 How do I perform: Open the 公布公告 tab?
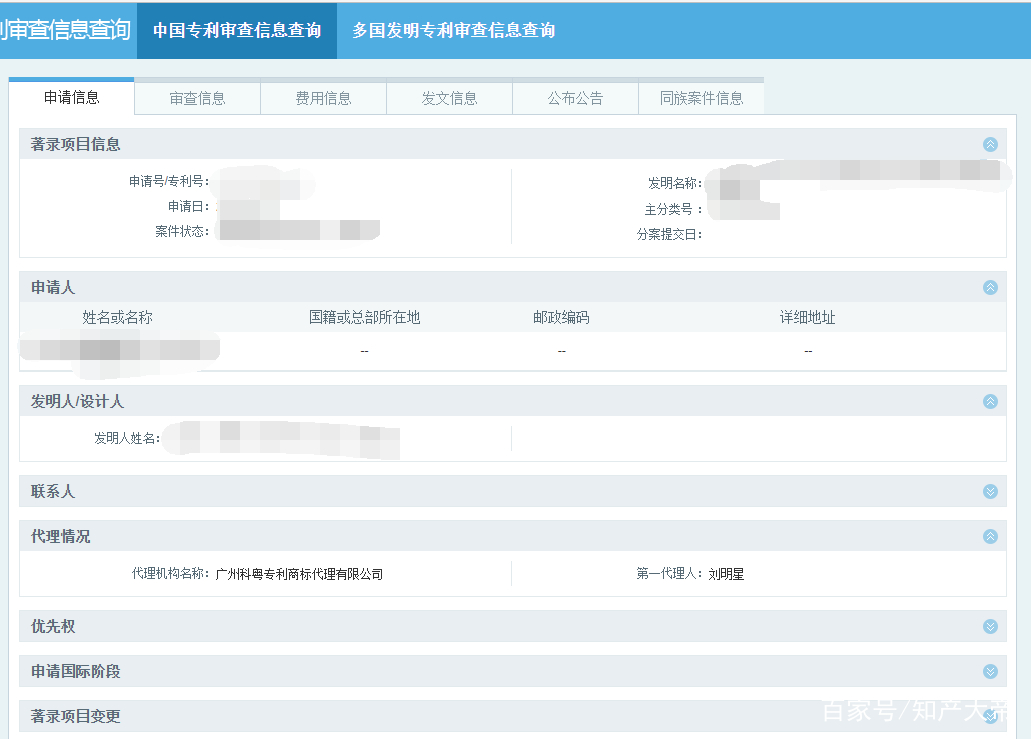click(575, 99)
